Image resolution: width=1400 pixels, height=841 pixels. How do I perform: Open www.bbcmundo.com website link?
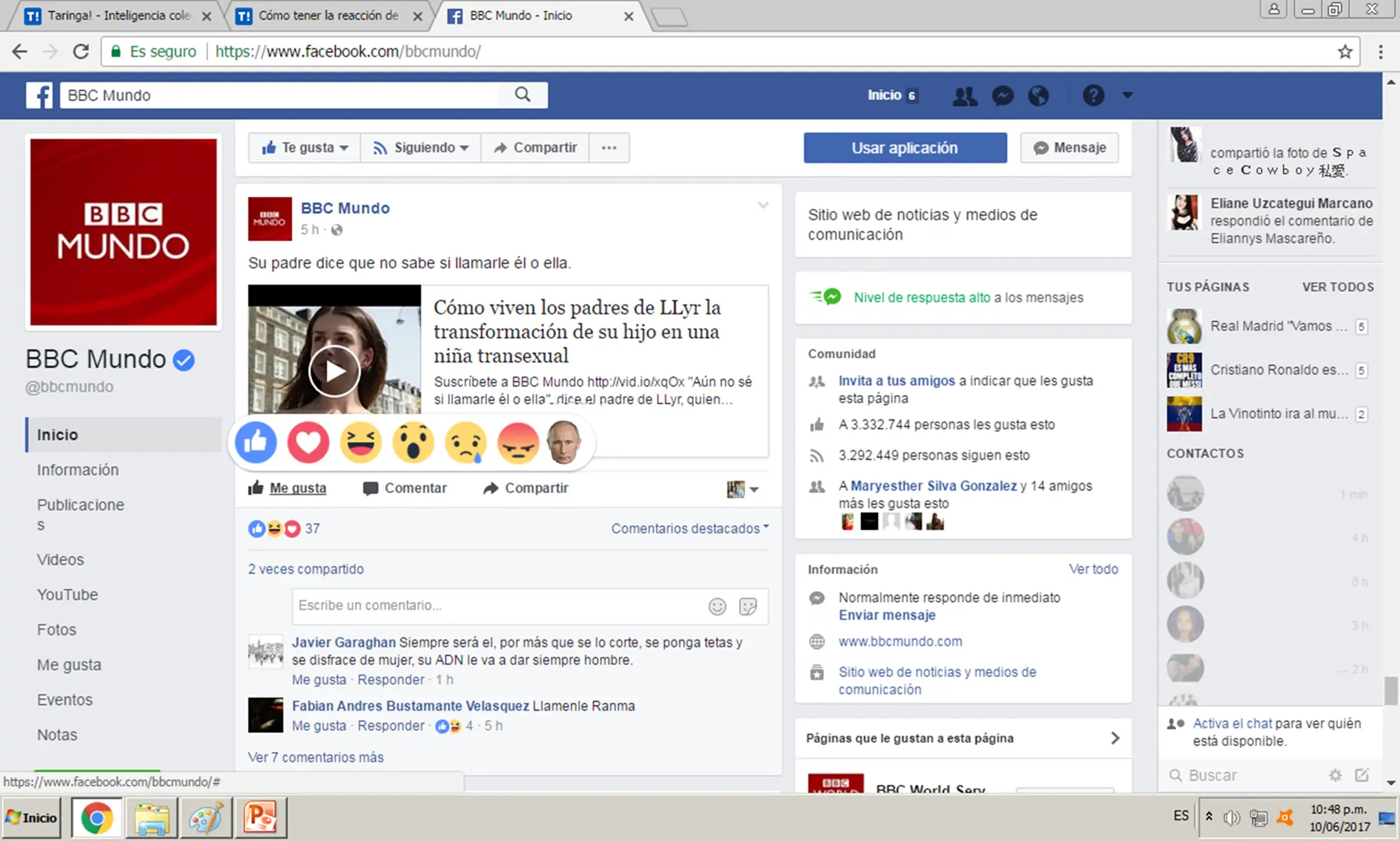coord(900,641)
